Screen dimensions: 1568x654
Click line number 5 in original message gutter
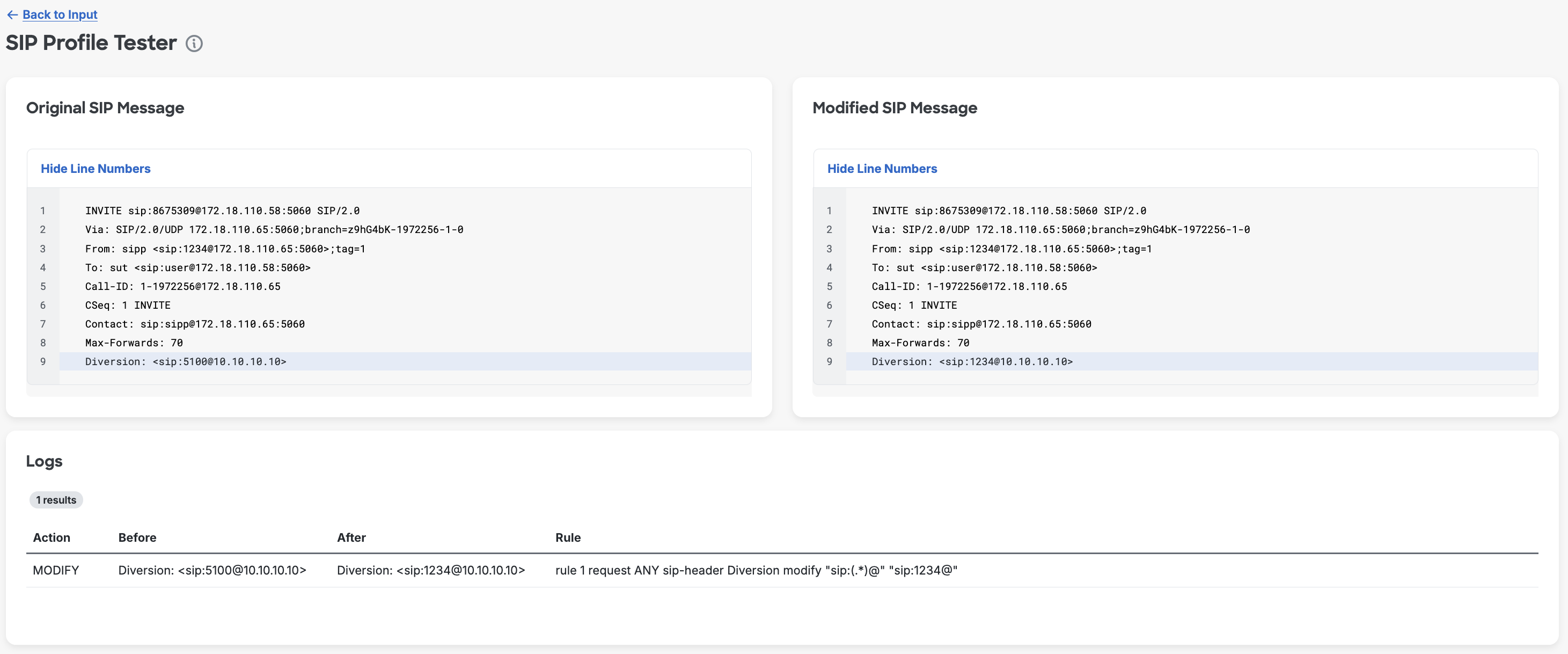(42, 286)
